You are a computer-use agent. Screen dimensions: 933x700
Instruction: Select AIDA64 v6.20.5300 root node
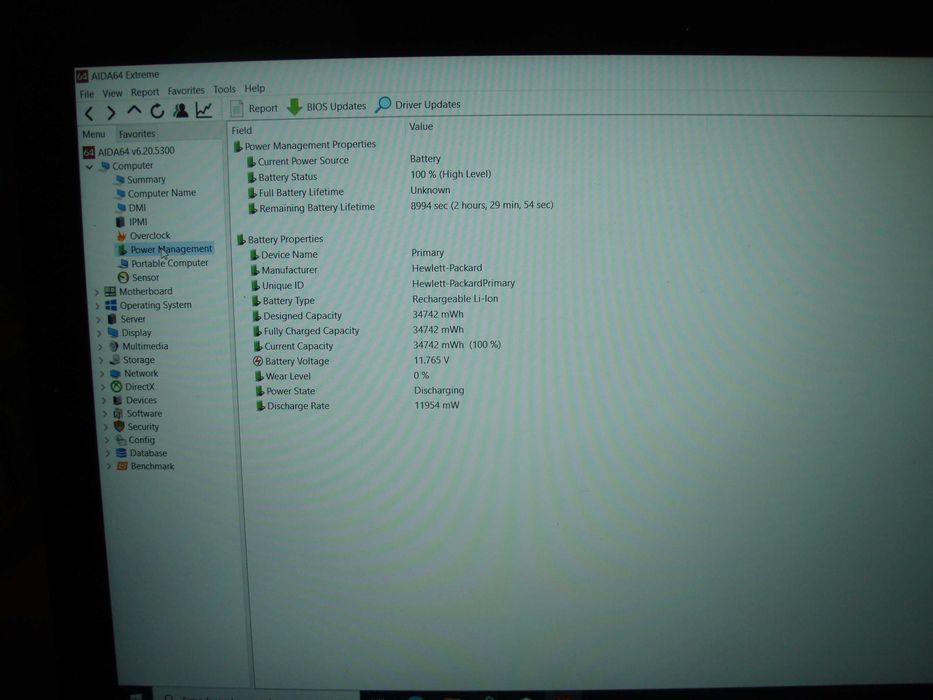click(x=129, y=151)
